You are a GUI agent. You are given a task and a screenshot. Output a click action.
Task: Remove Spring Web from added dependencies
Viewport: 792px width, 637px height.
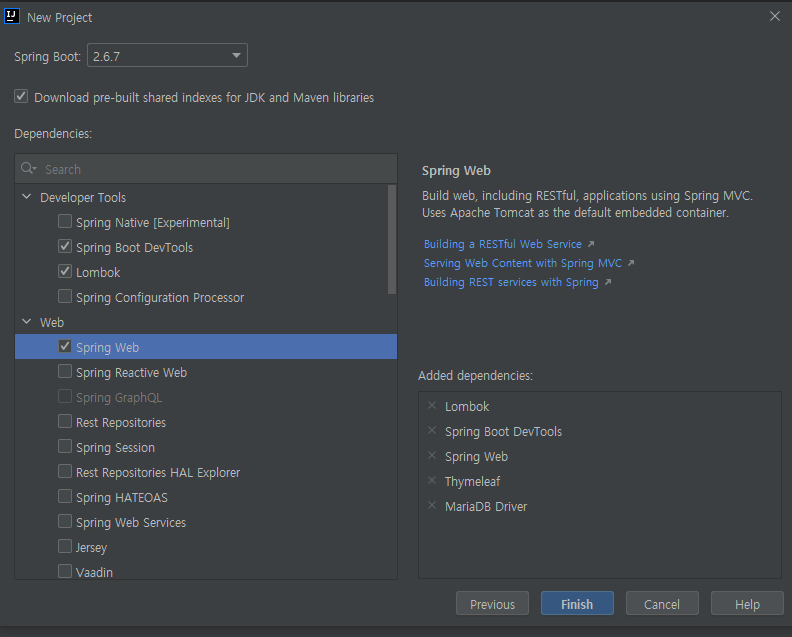click(x=432, y=455)
